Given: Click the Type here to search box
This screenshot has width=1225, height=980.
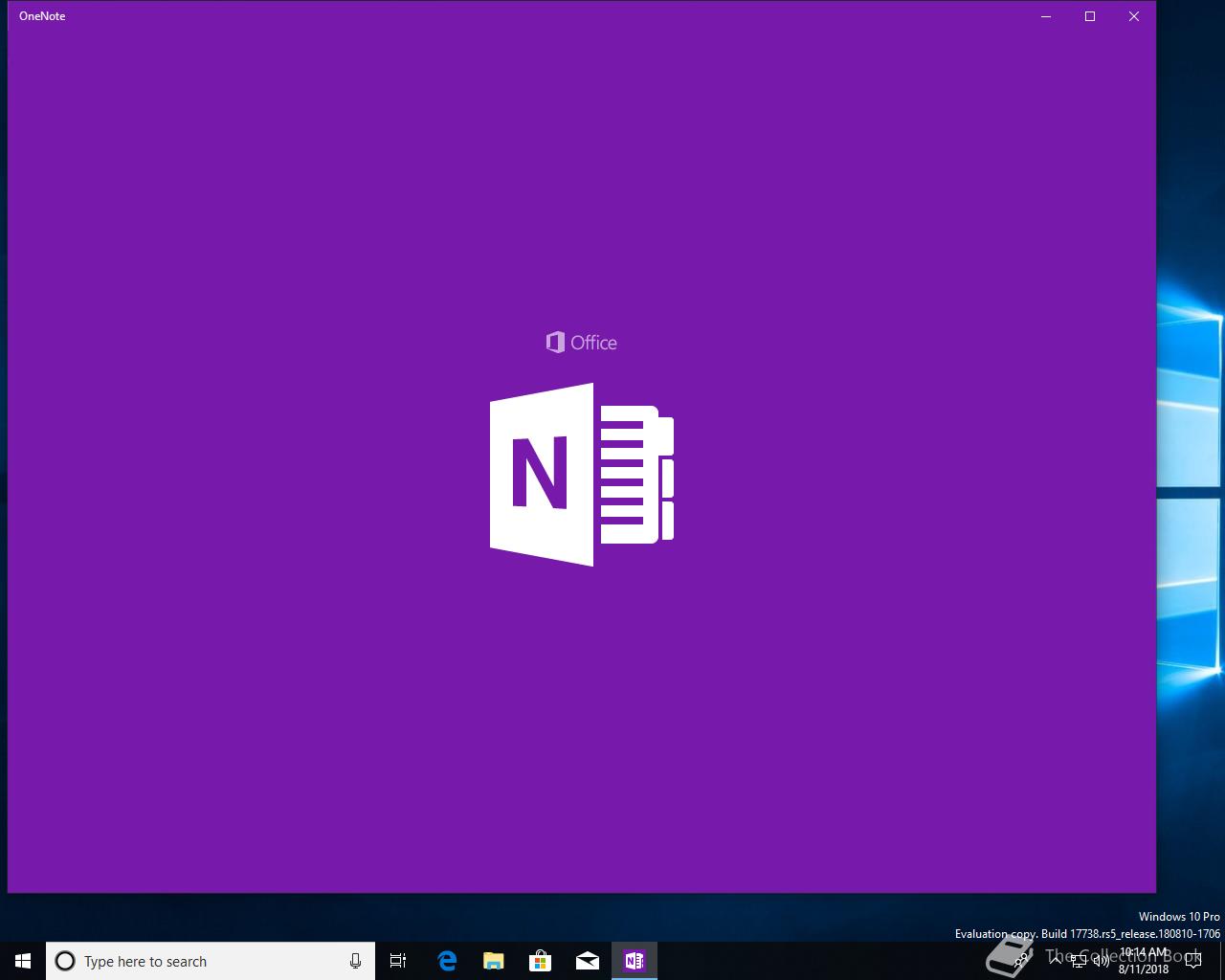Looking at the screenshot, I should [211, 961].
